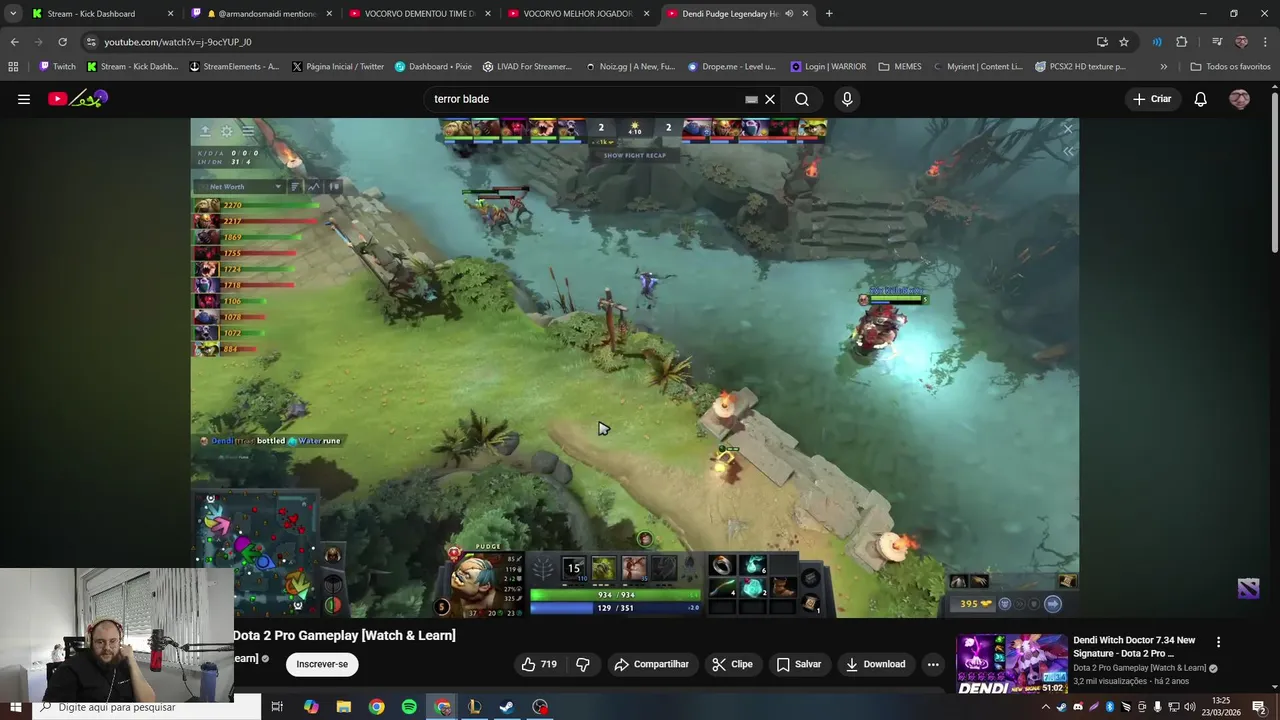This screenshot has width=1280, height=720.
Task: Open Spotify from the taskbar
Action: tap(409, 707)
